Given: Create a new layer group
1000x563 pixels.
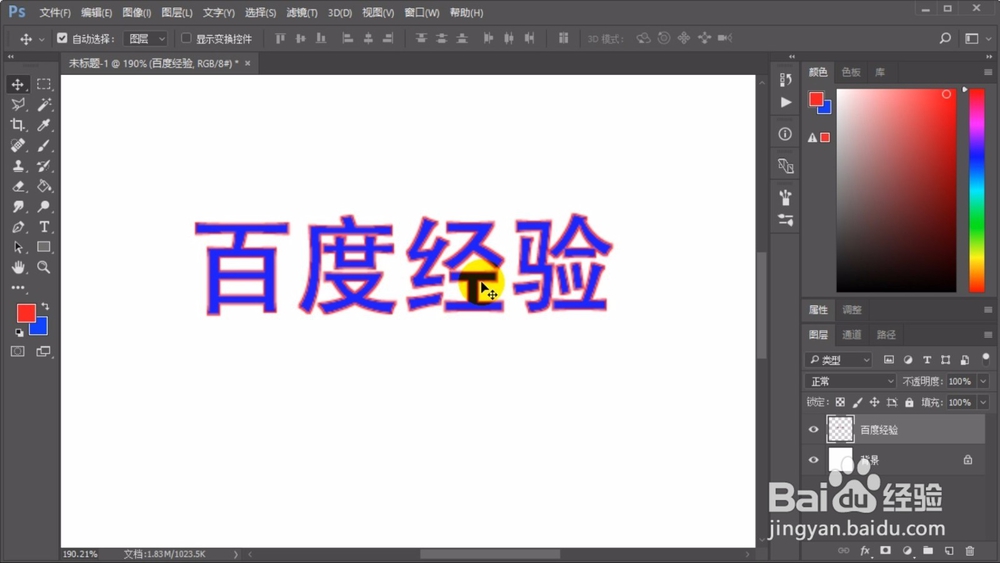Looking at the screenshot, I should click(x=928, y=550).
